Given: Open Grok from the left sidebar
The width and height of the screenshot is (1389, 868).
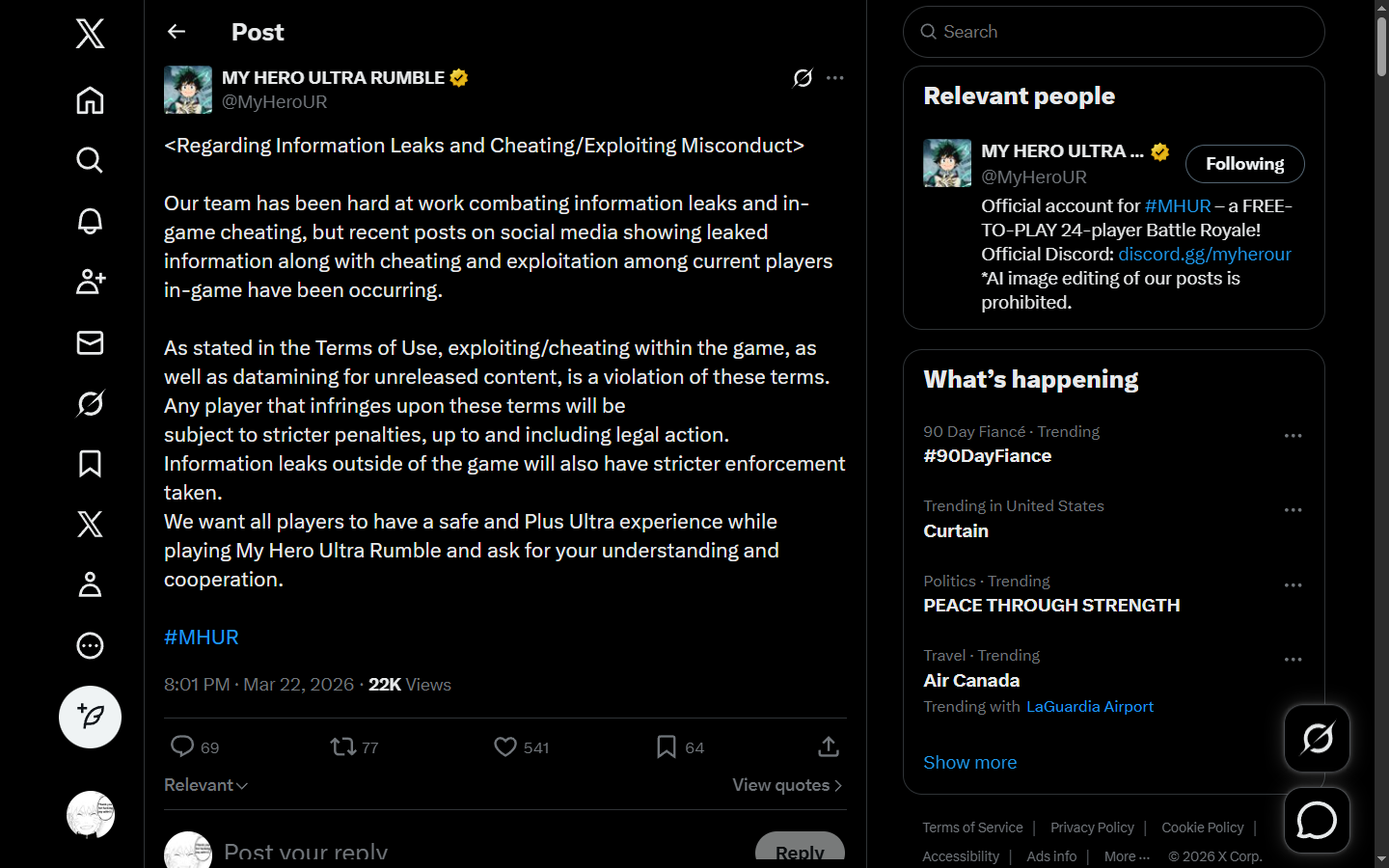Looking at the screenshot, I should [90, 403].
